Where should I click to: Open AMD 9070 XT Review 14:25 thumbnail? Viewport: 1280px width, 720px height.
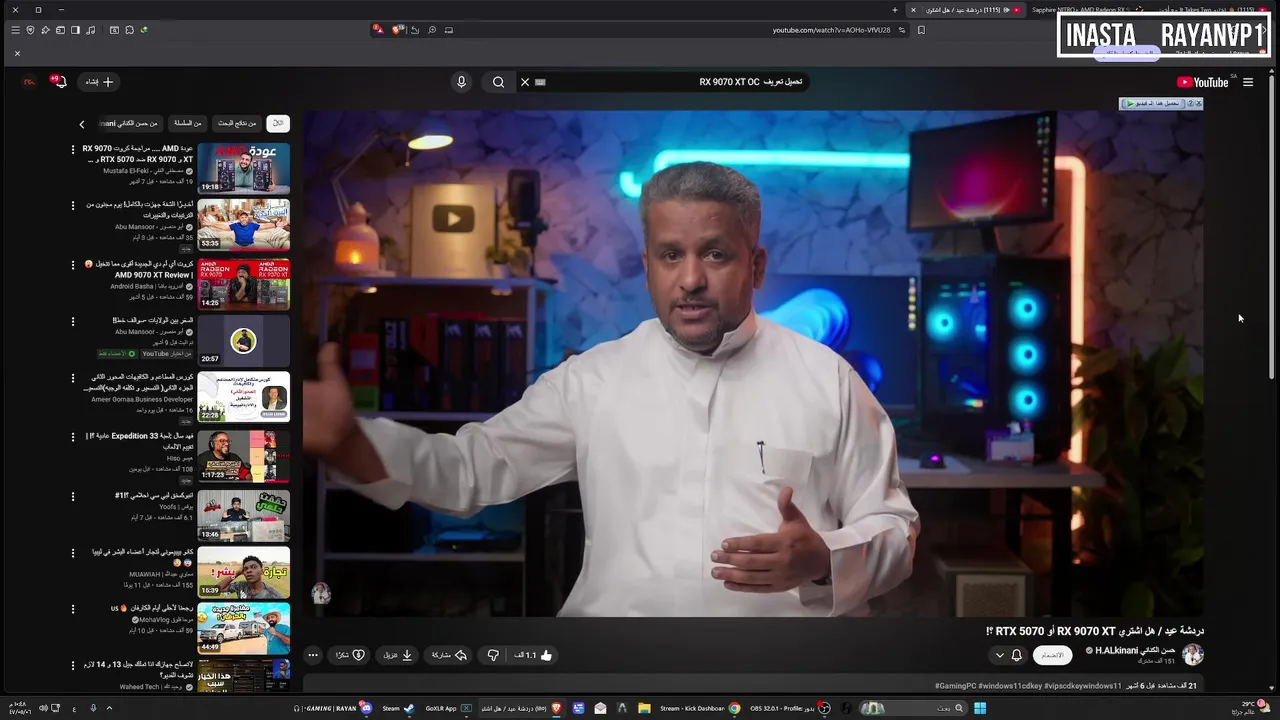[x=243, y=283]
